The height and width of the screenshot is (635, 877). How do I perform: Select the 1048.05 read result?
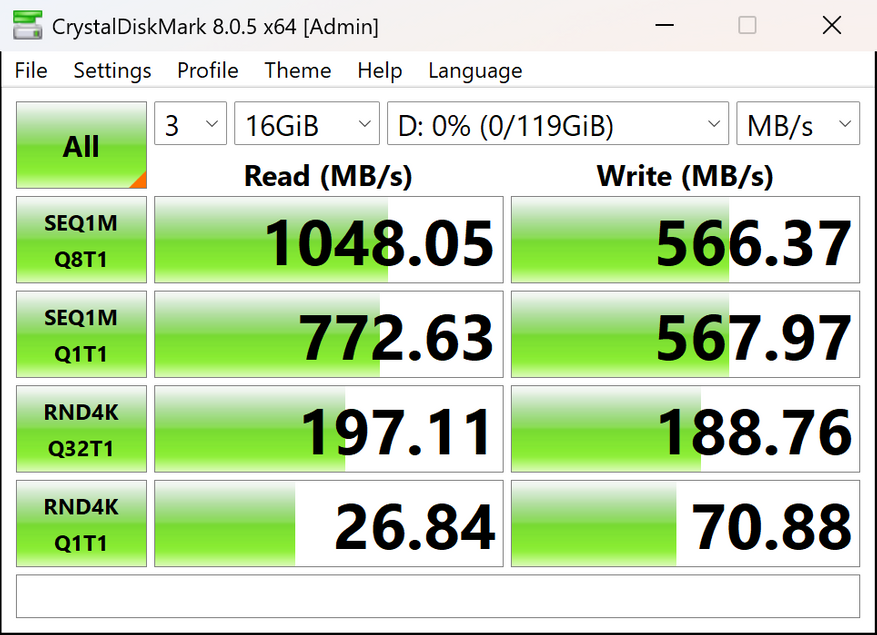(329, 240)
